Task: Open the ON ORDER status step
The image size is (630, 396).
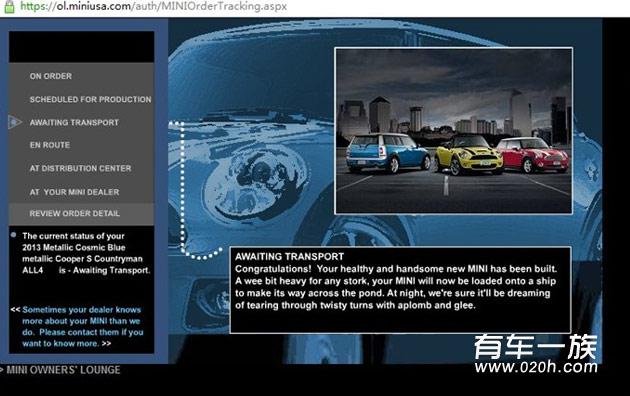Action: [51, 76]
